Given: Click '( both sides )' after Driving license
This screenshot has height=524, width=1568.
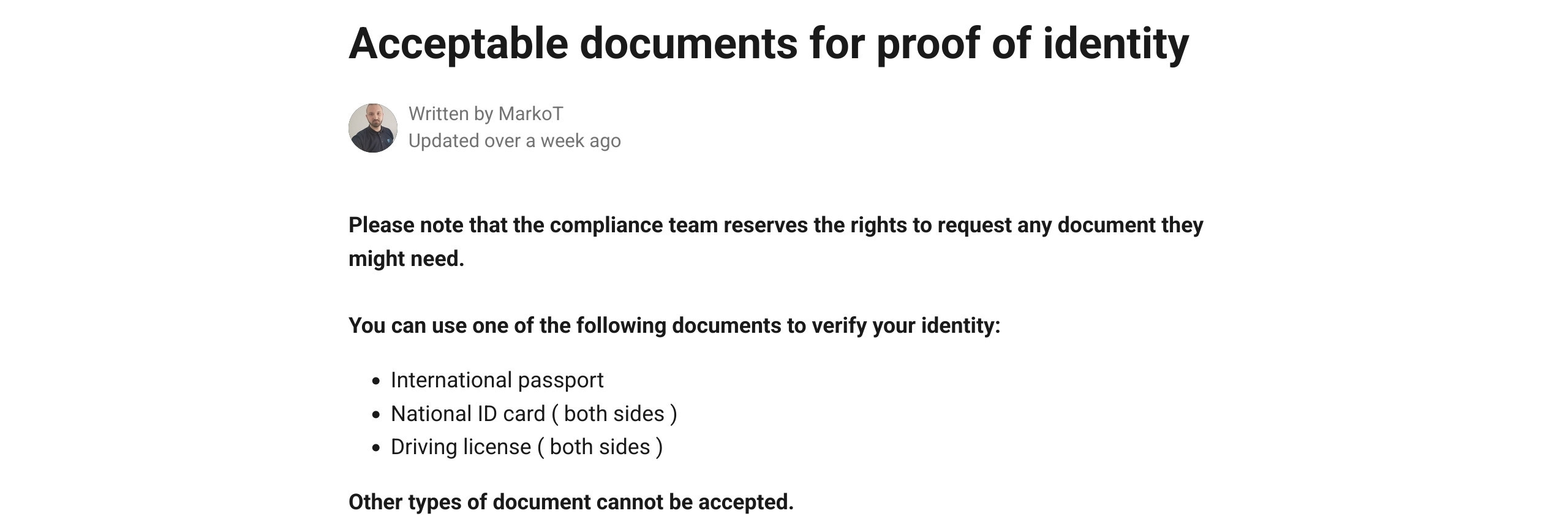Looking at the screenshot, I should (x=600, y=447).
